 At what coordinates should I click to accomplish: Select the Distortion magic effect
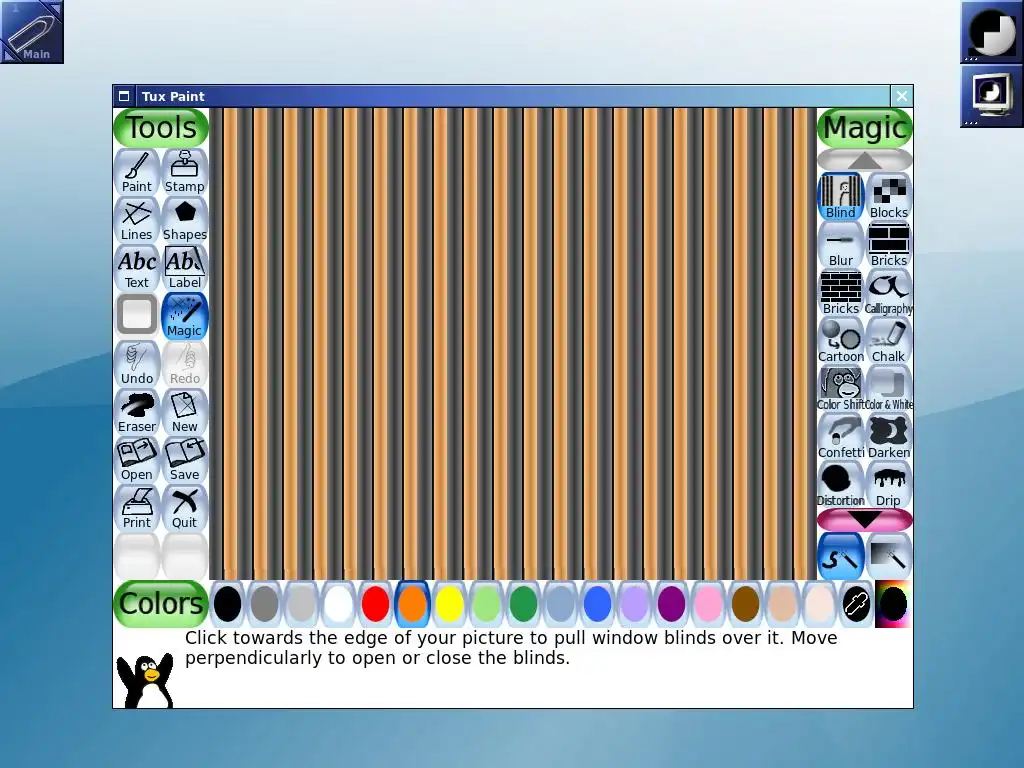[x=840, y=485]
